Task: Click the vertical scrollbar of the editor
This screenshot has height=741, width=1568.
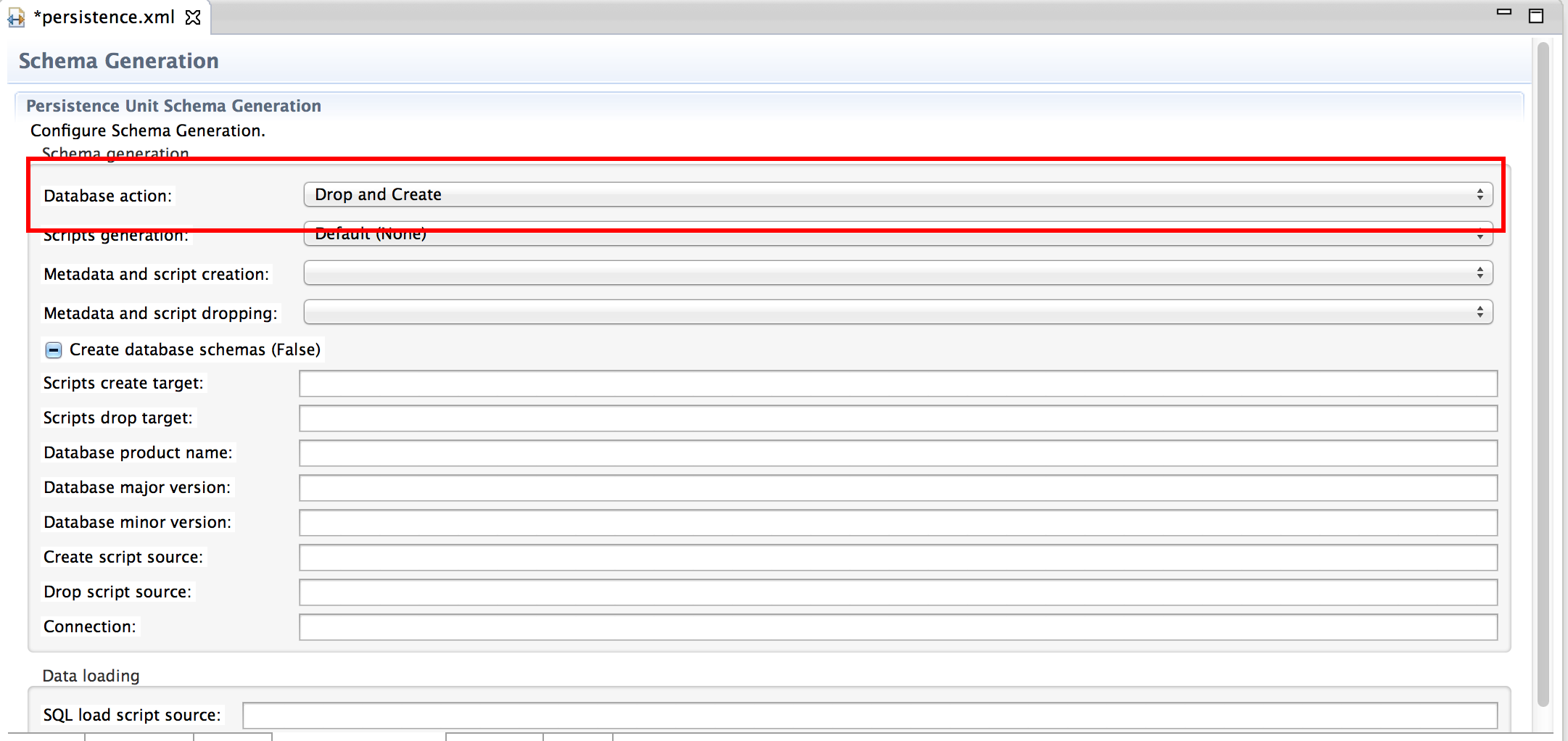Action: 1543,363
